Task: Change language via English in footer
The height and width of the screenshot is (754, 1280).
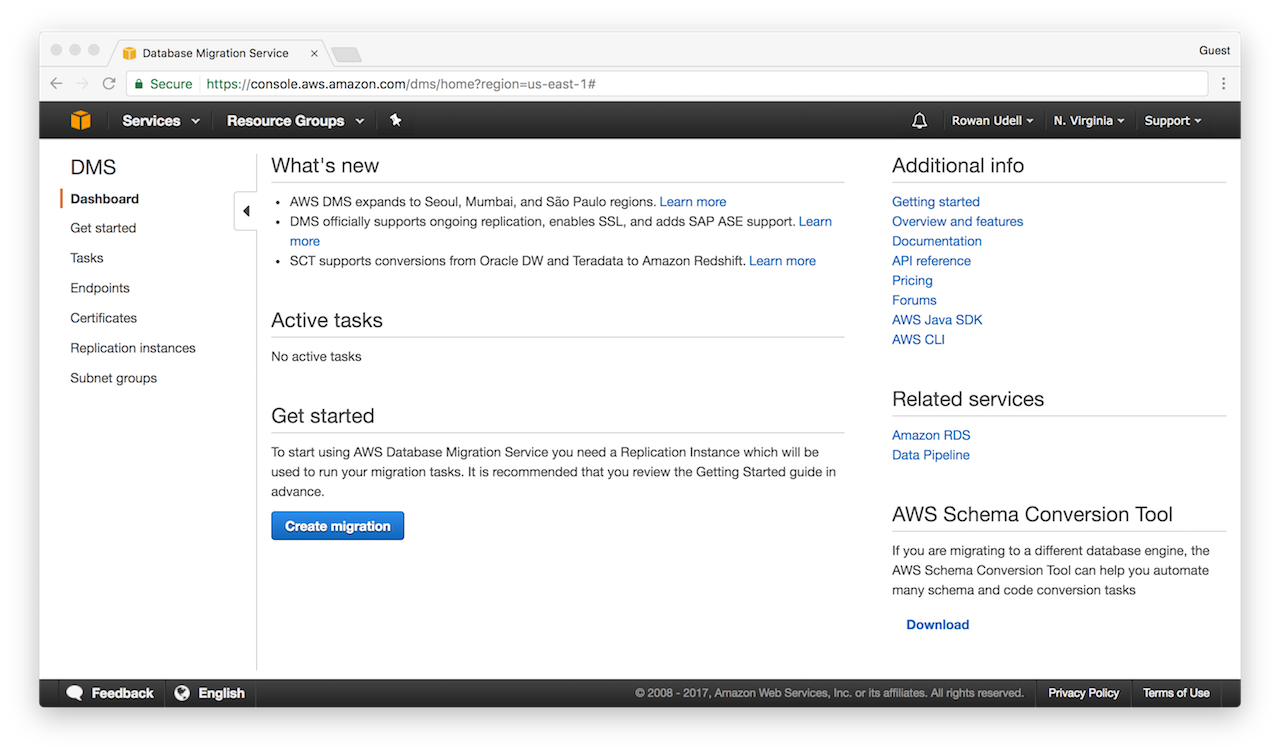Action: tap(210, 693)
